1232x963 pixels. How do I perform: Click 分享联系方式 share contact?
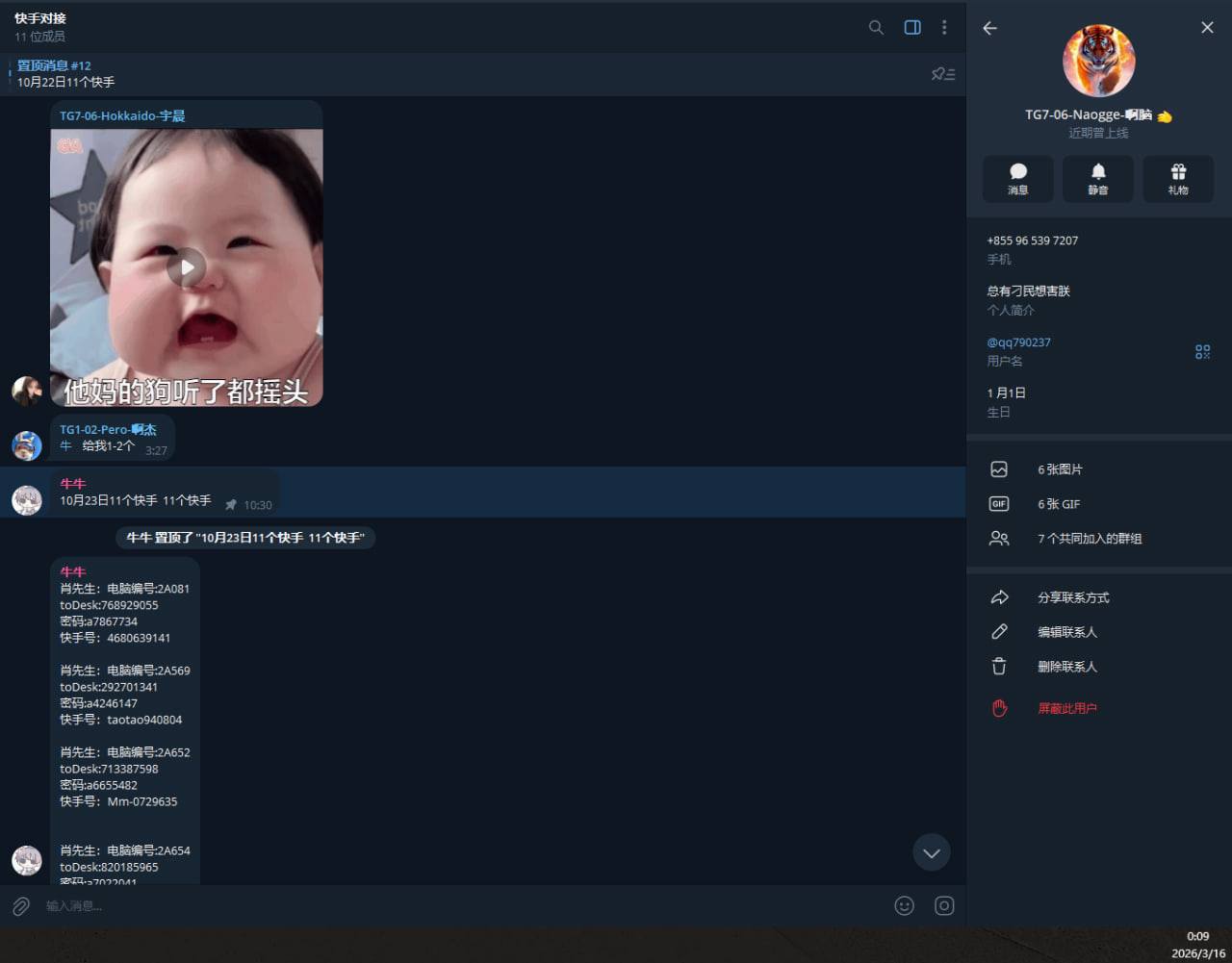[x=1099, y=597]
